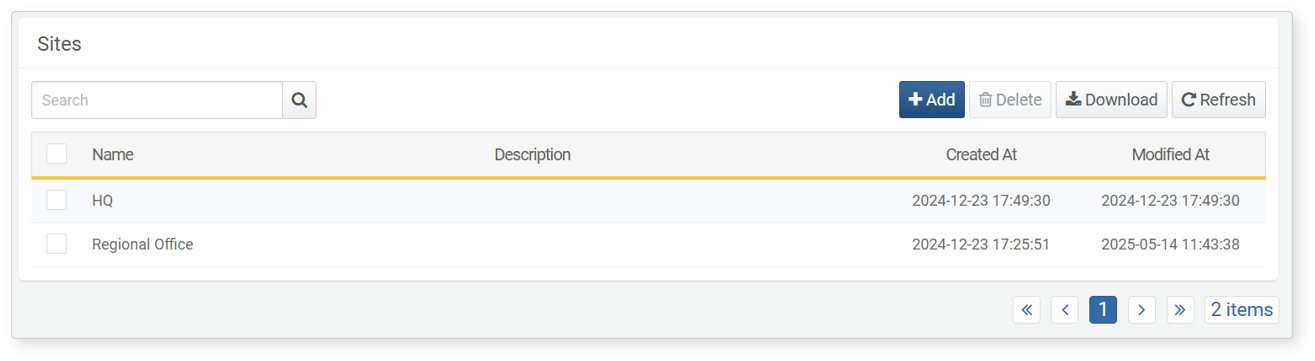The image size is (1315, 361).
Task: Refresh the sites table
Action: click(1218, 100)
